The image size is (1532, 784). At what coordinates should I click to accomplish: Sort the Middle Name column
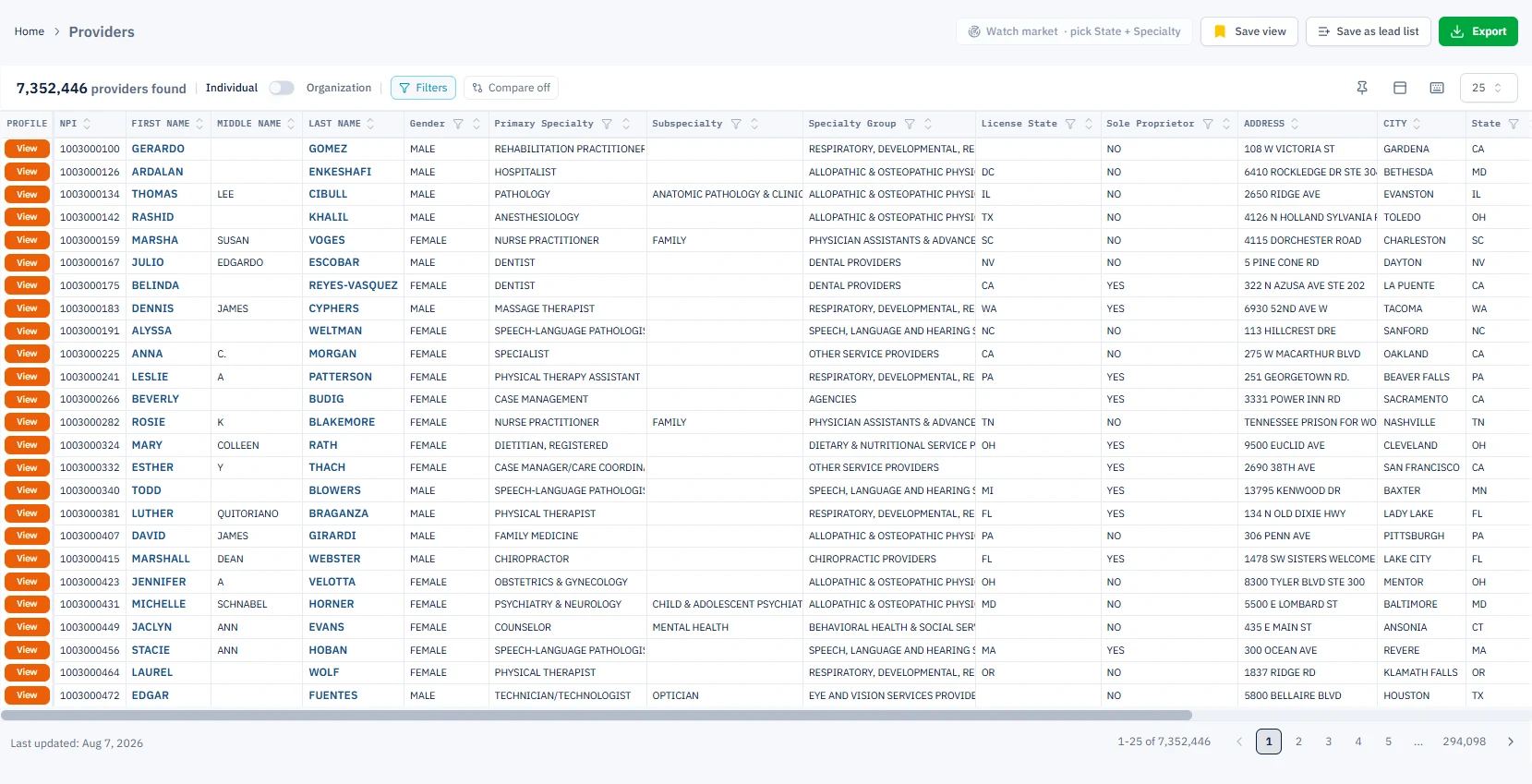[291, 124]
